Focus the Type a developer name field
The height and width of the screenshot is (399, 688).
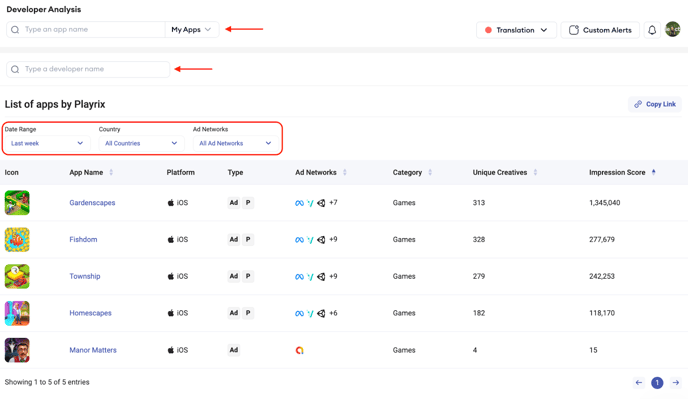pyautogui.click(x=88, y=69)
